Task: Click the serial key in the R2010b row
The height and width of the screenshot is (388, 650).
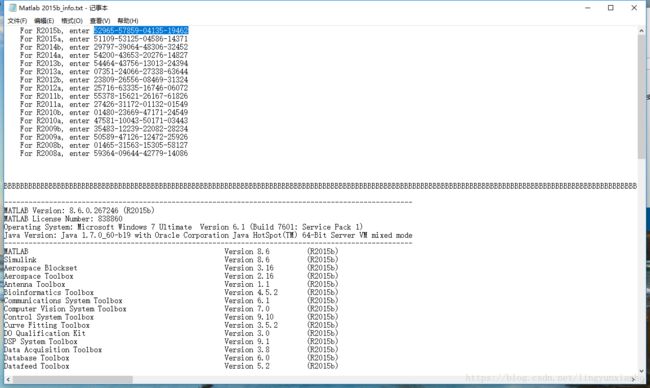Action: coord(141,112)
